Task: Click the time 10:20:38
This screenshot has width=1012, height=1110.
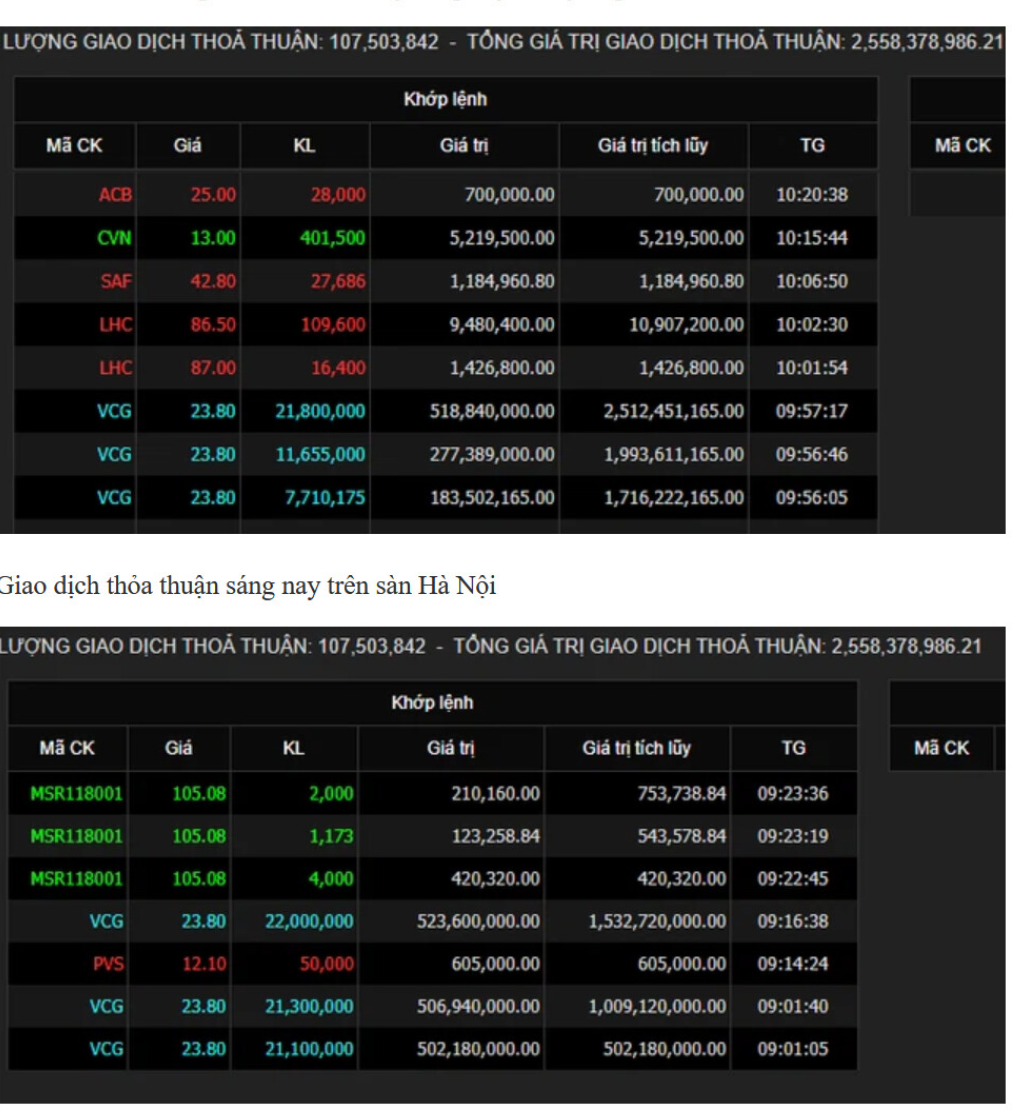Action: (x=812, y=195)
